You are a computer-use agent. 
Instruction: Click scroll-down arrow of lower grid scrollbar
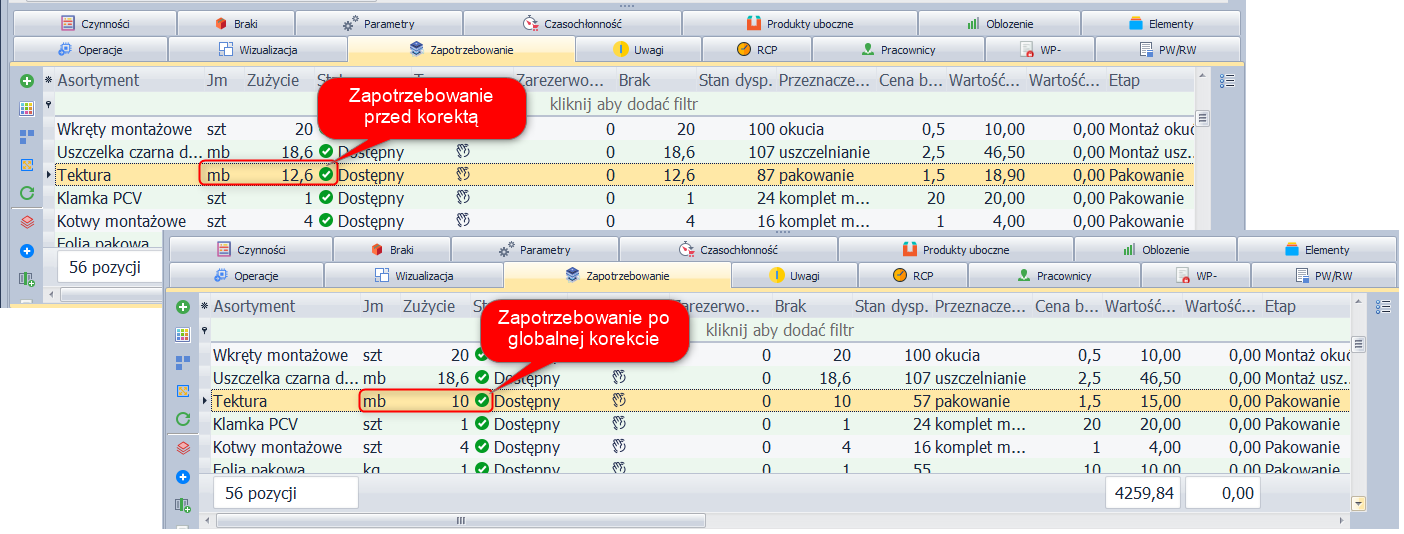click(1358, 503)
